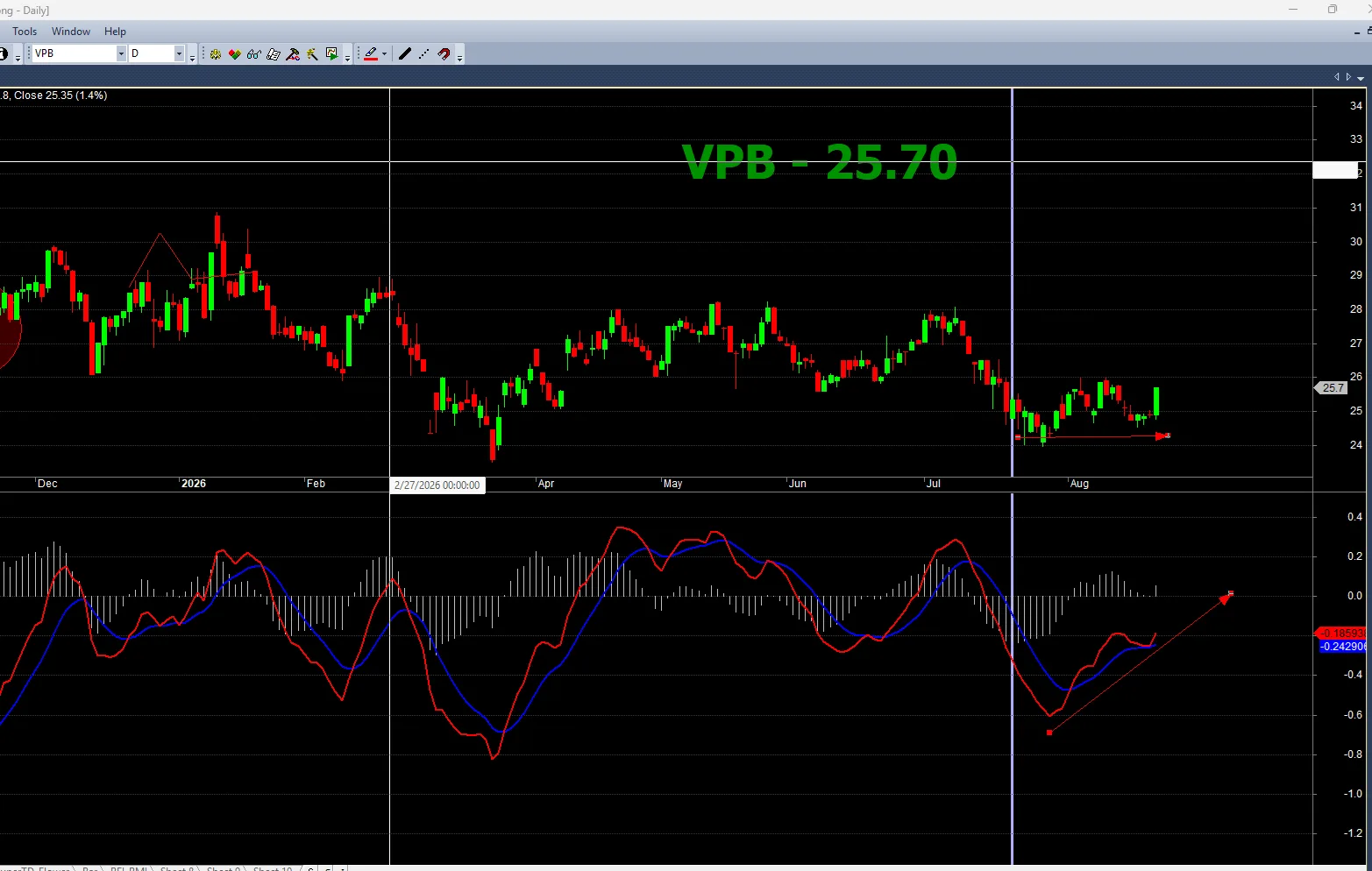Viewport: 1372px width, 871px height.
Task: Click the 24 price level on the axis
Action: point(1356,445)
